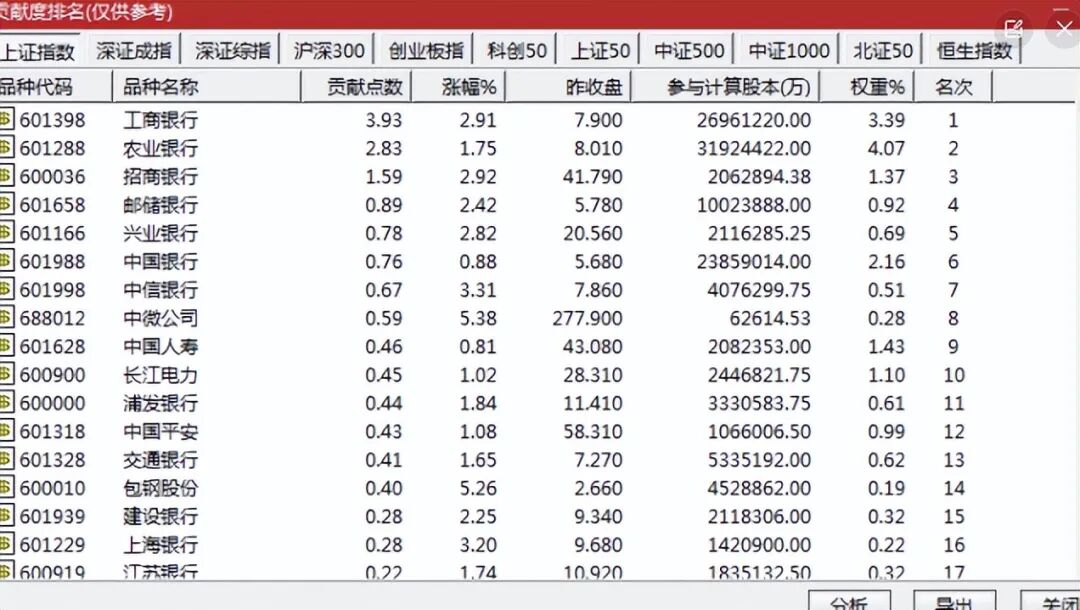Viewport: 1080px width, 610px height.
Task: Click the icon beside code 601658
Action: click(x=6, y=203)
